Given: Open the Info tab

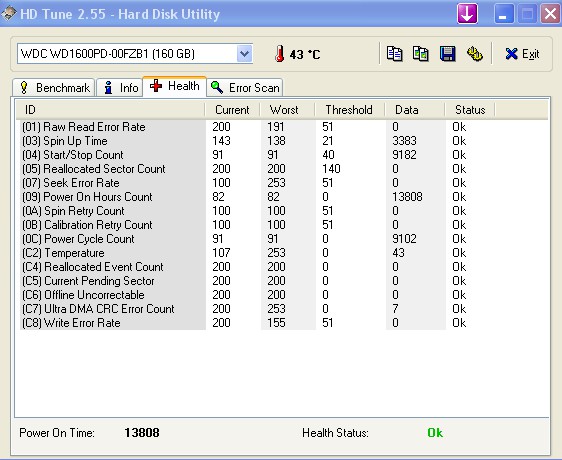Looking at the screenshot, I should point(120,88).
